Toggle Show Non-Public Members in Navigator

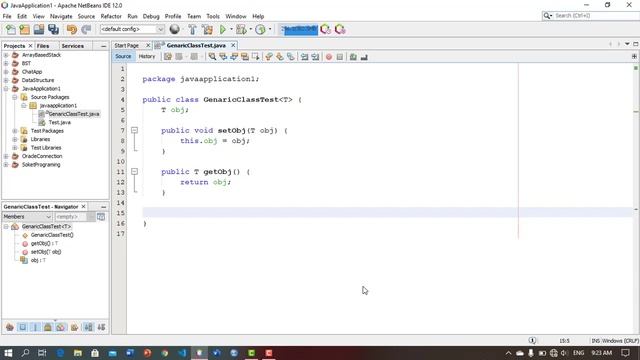(x=48, y=327)
